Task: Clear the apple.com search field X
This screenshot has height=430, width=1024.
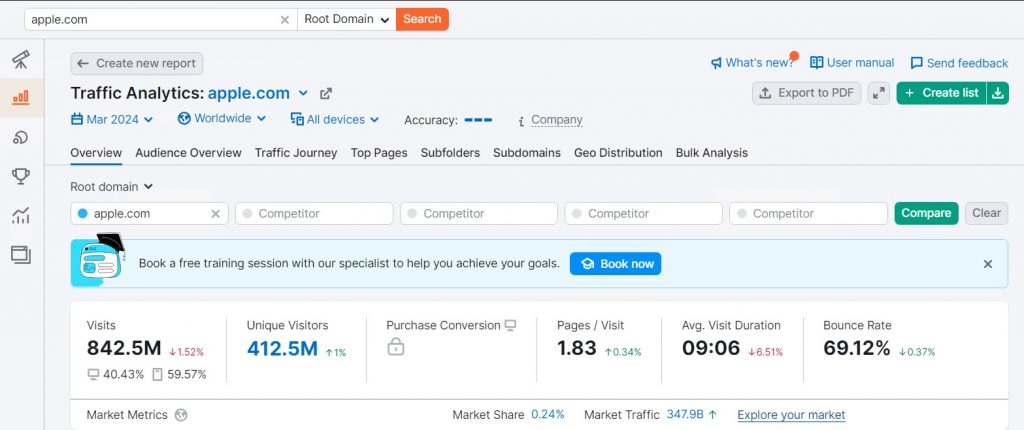Action: click(x=285, y=20)
